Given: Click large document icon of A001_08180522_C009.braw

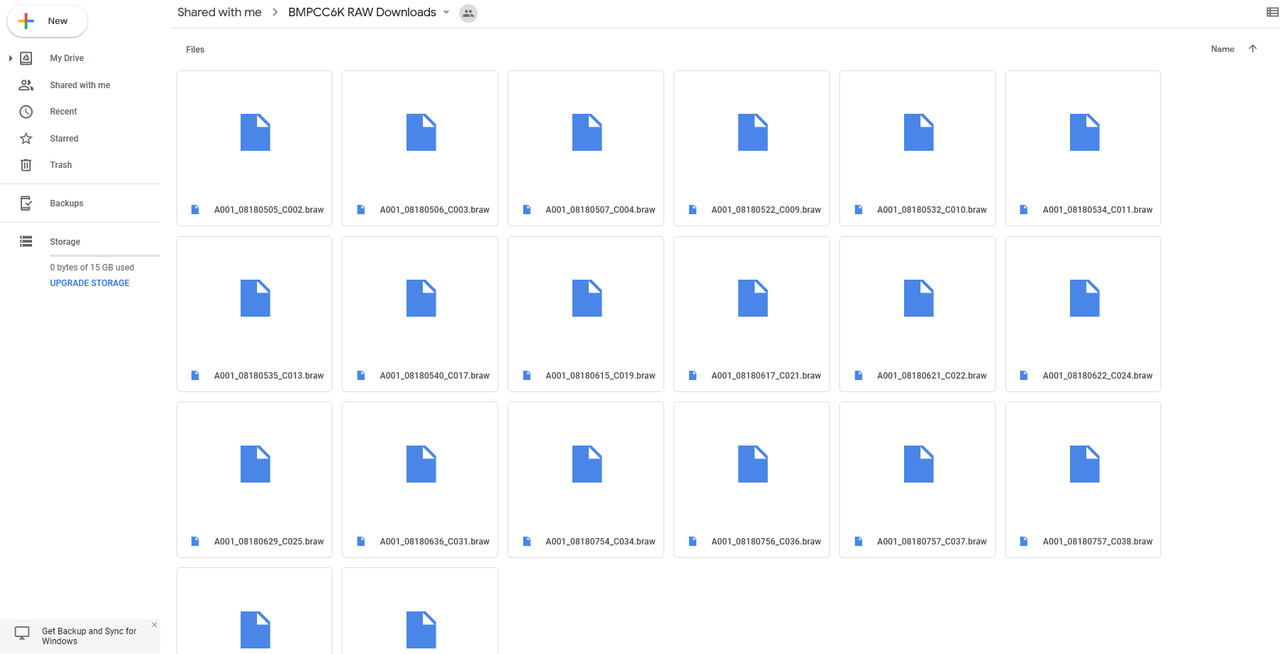Looking at the screenshot, I should click(x=753, y=133).
